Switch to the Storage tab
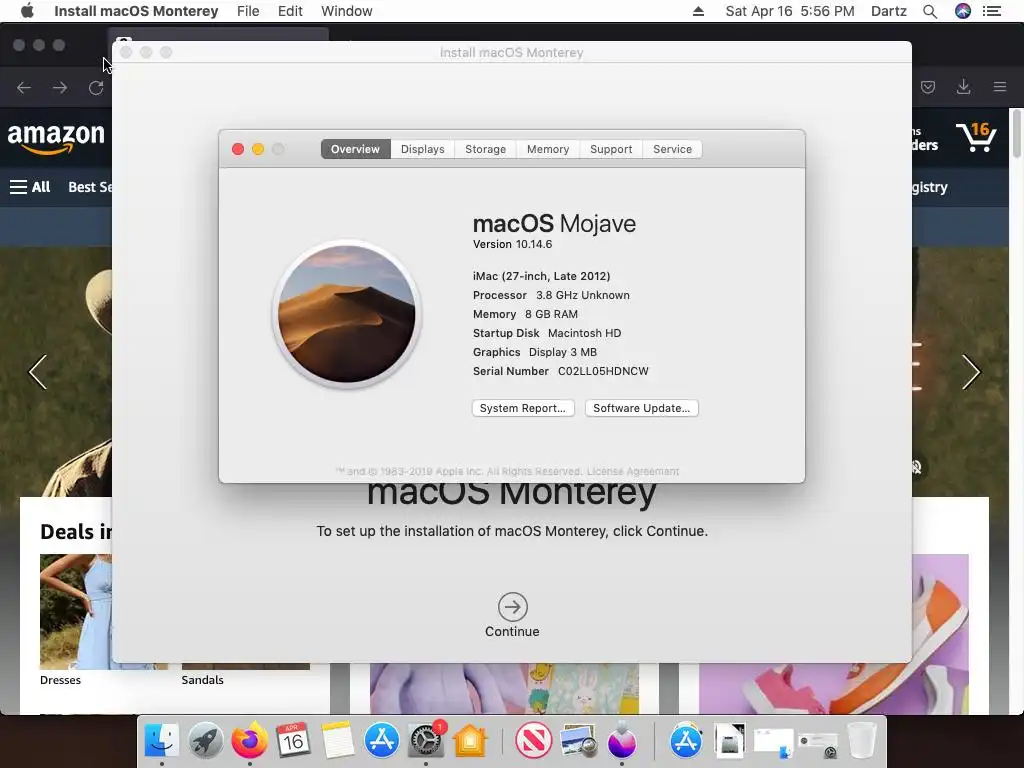The image size is (1024, 768). pyautogui.click(x=485, y=149)
